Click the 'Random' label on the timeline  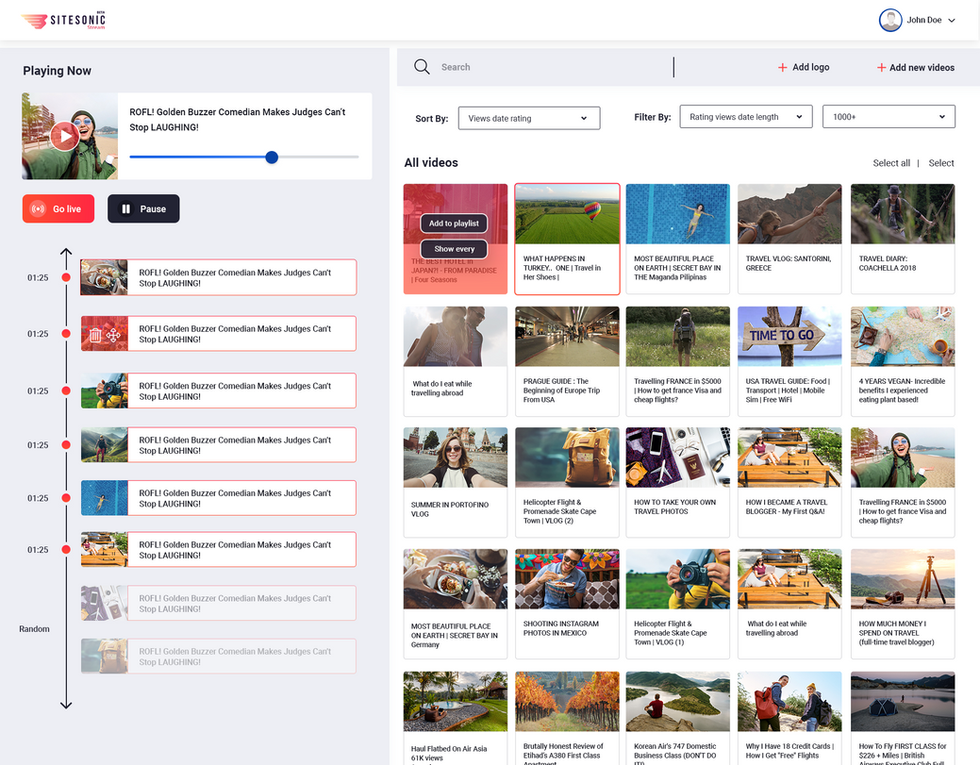34,629
